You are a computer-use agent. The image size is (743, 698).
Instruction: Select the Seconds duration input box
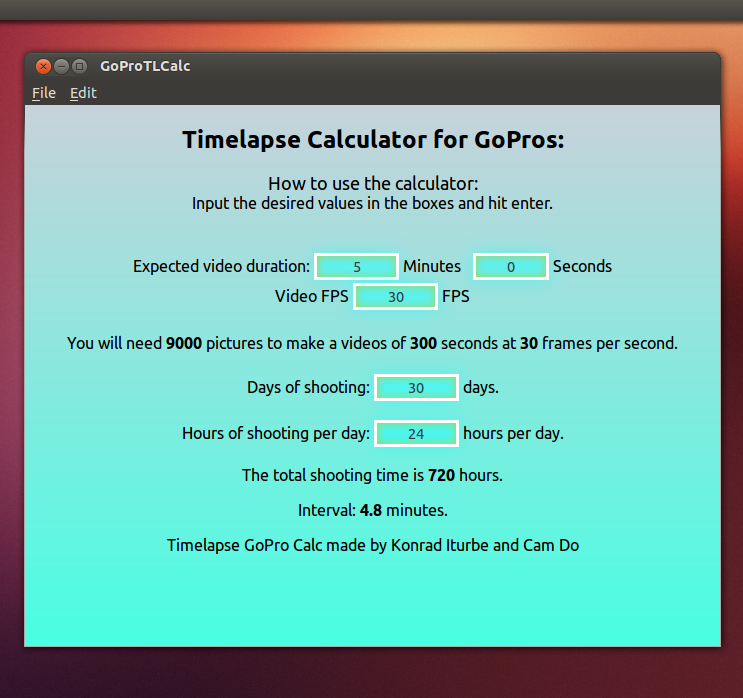click(x=510, y=267)
